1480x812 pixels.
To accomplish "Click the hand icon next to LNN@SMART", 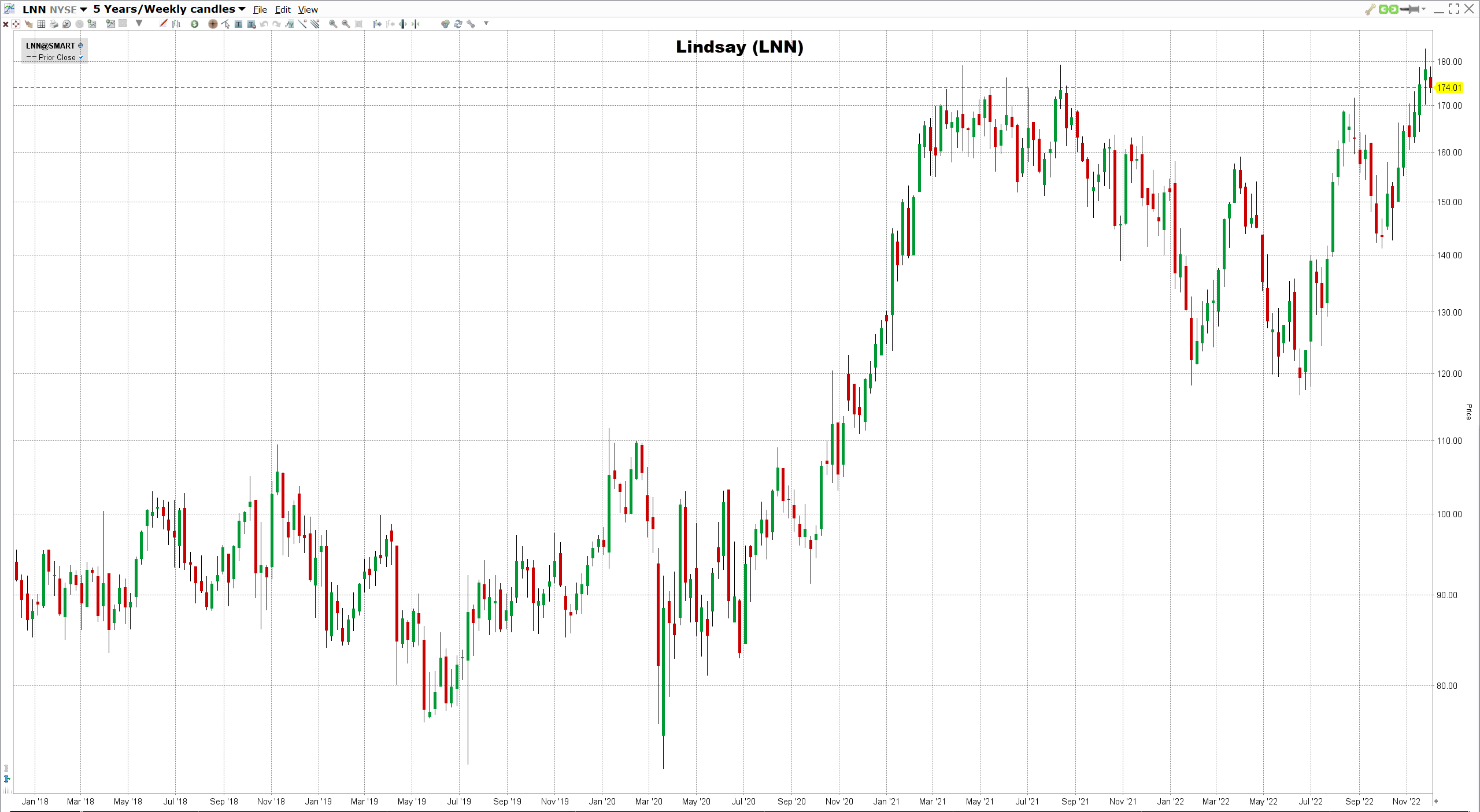I will point(80,46).
